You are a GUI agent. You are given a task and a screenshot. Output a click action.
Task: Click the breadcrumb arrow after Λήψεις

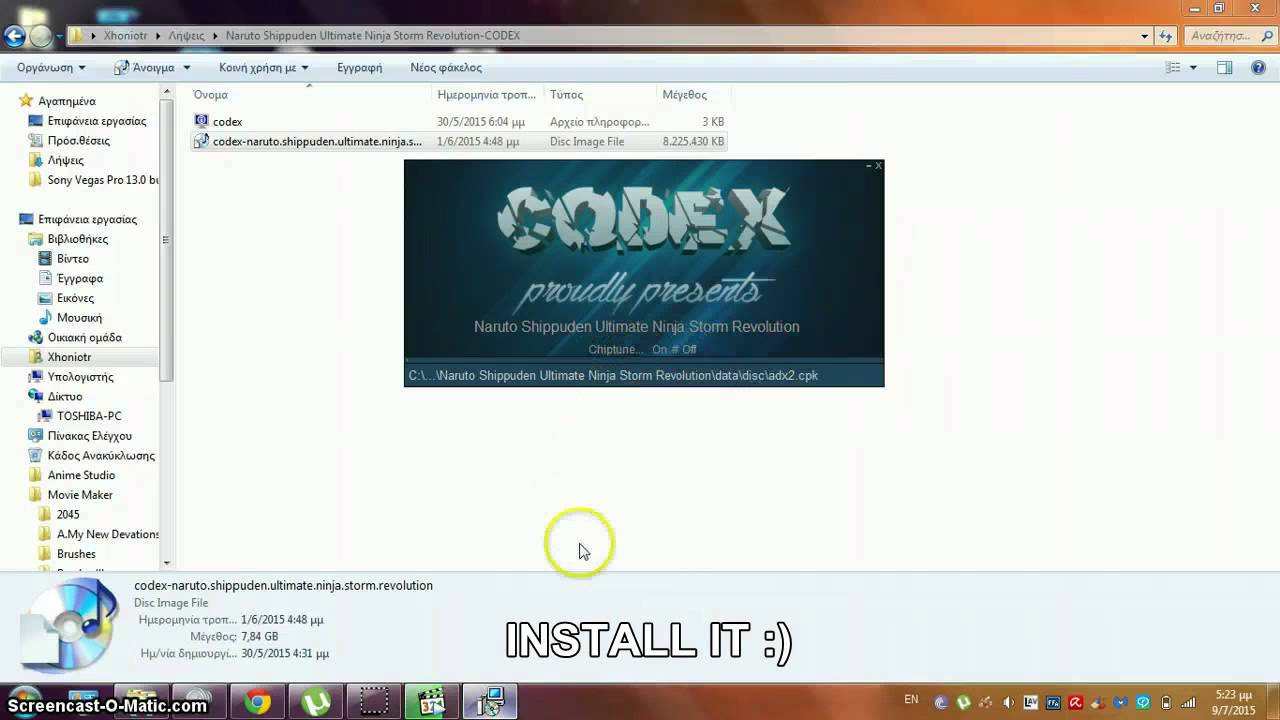[x=215, y=36]
